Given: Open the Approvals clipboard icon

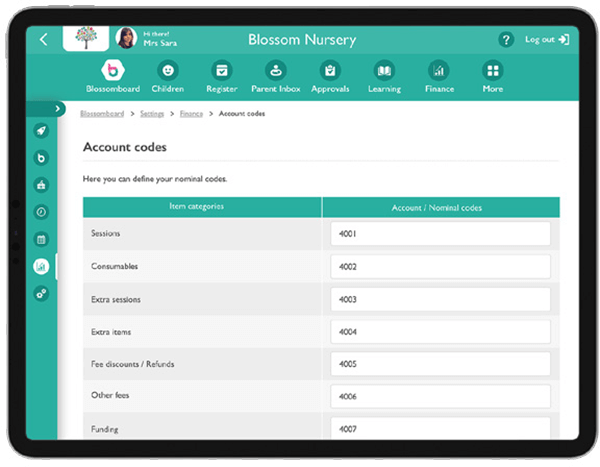Looking at the screenshot, I should pyautogui.click(x=330, y=71).
